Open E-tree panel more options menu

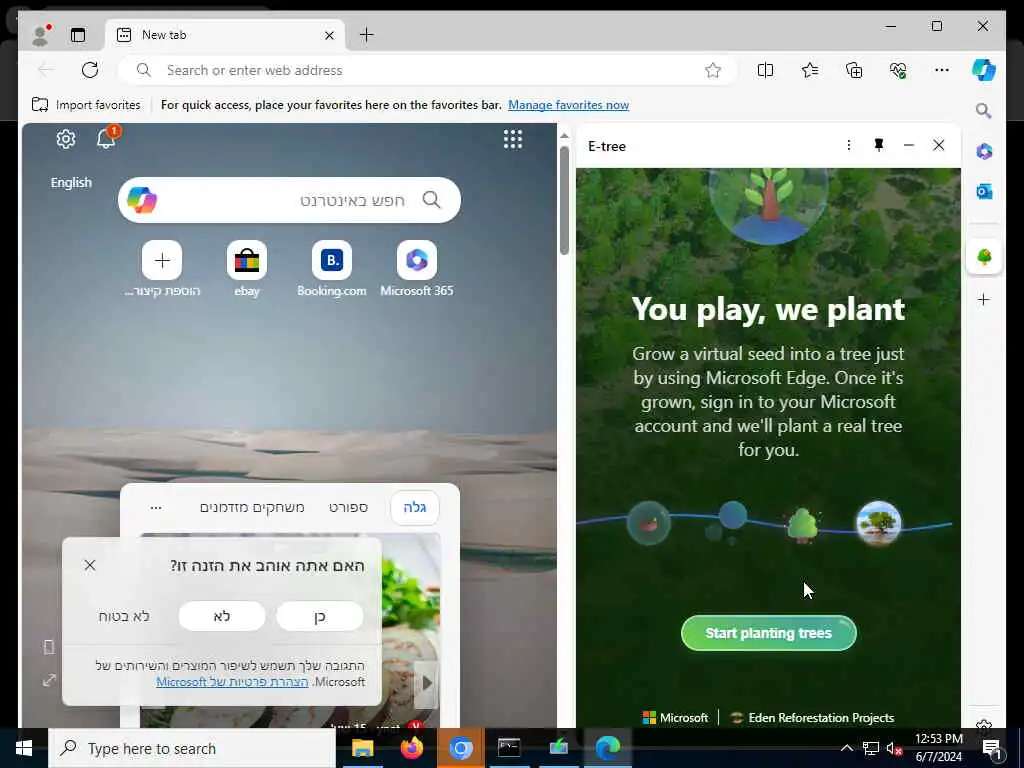click(x=848, y=145)
